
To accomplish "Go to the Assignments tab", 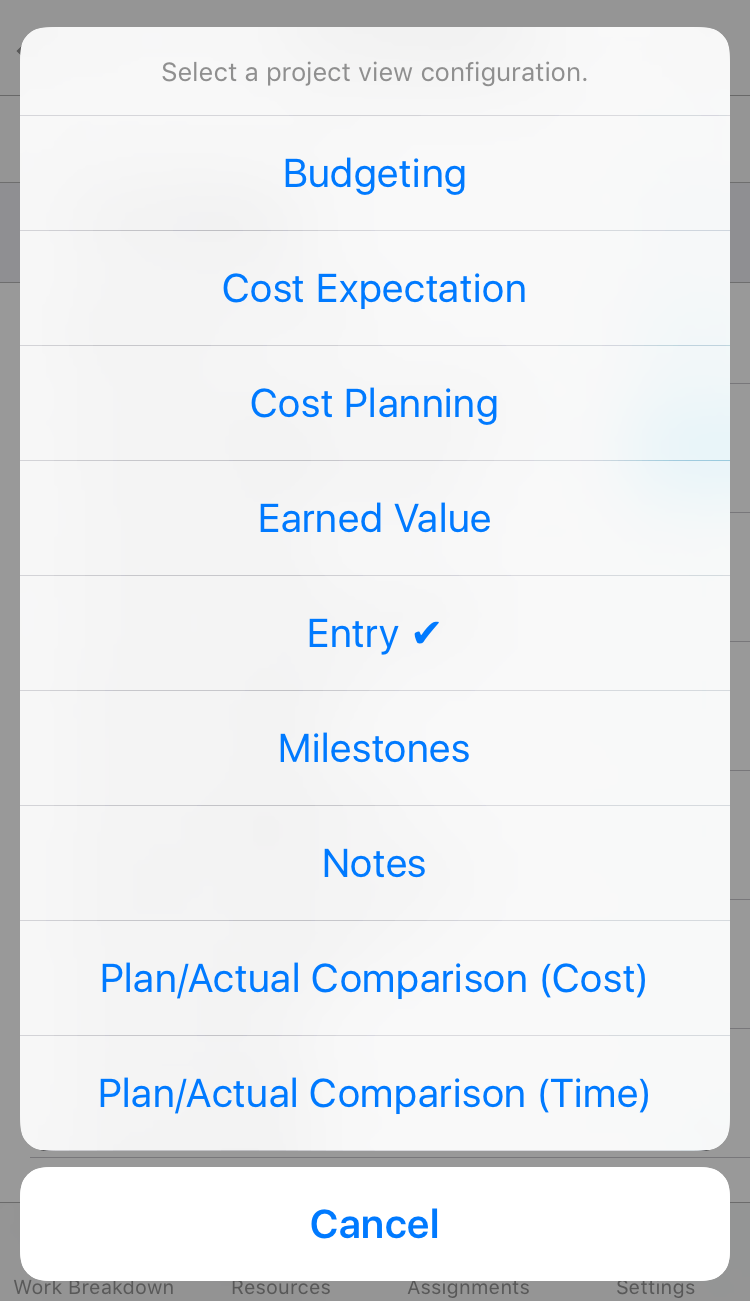I will (468, 1288).
